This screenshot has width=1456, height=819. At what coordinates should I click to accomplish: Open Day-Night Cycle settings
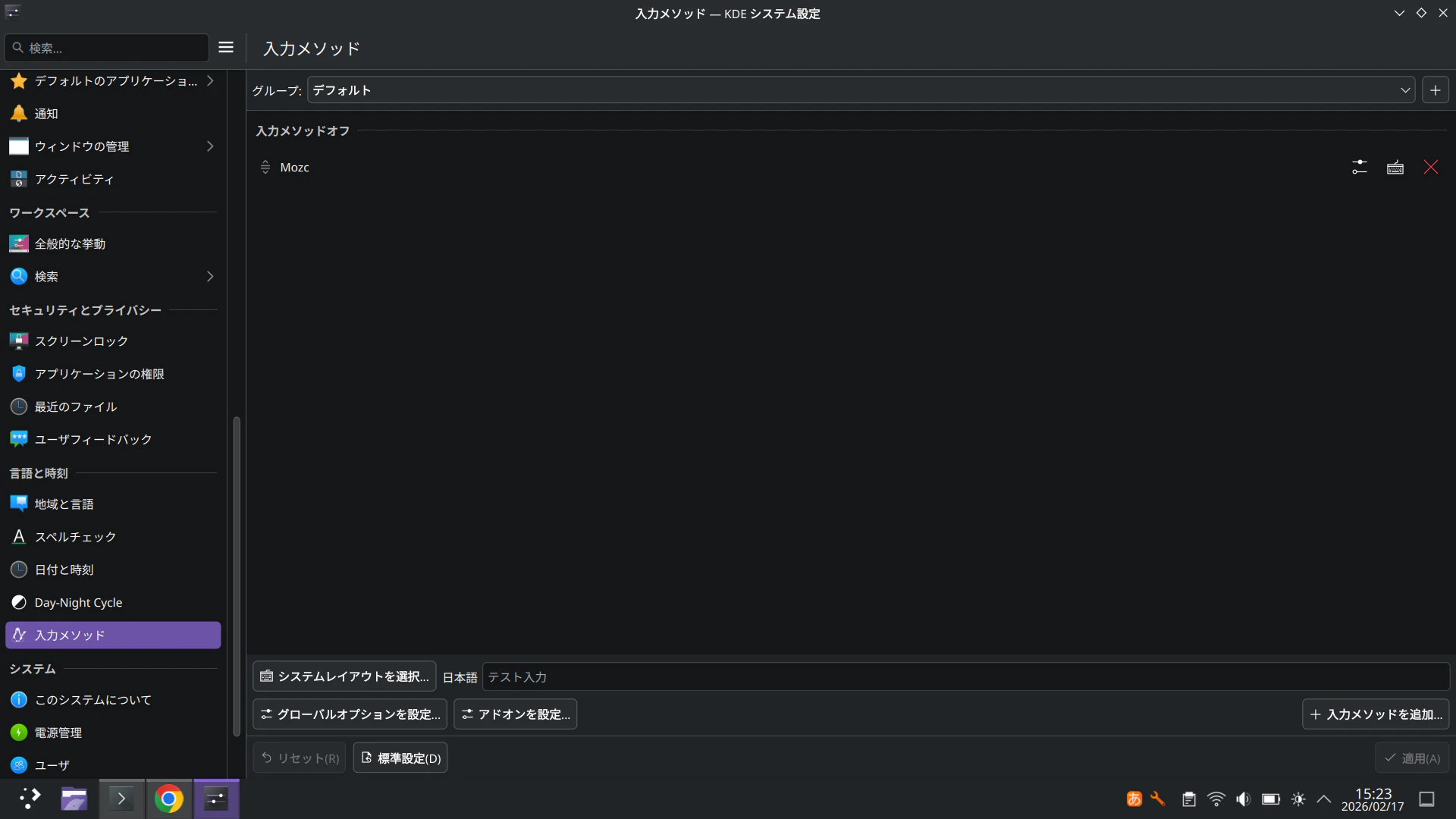click(113, 602)
